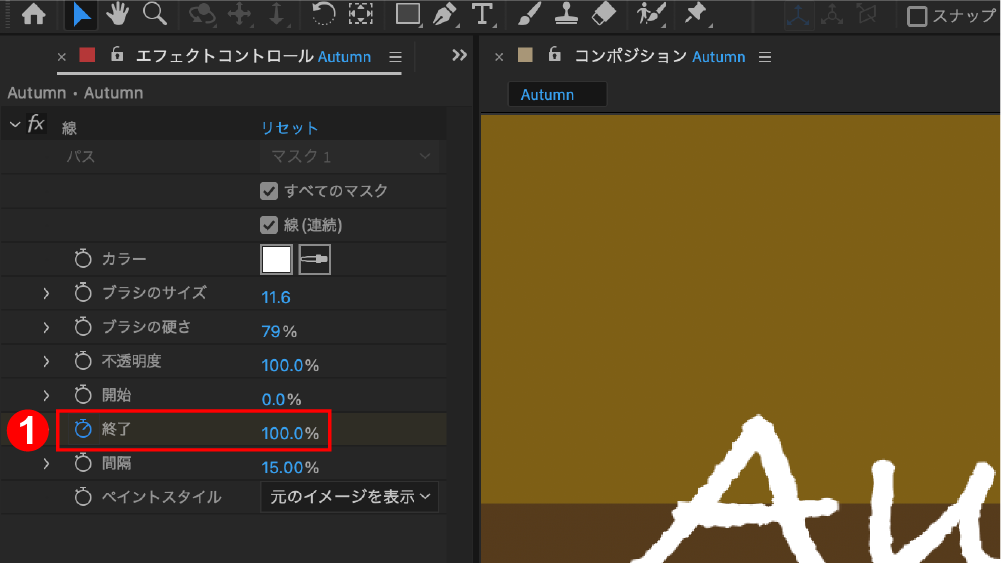Image resolution: width=1001 pixels, height=563 pixels.
Task: Click 終了 value 100.0
Action: click(282, 433)
